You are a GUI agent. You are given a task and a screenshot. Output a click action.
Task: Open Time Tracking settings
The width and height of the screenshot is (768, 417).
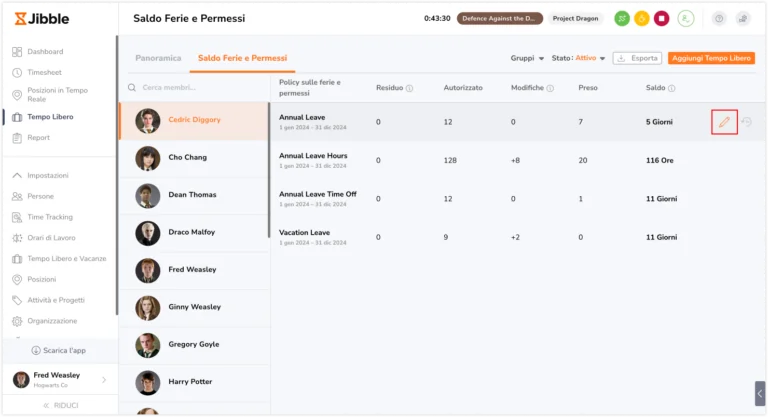pyautogui.click(x=50, y=217)
